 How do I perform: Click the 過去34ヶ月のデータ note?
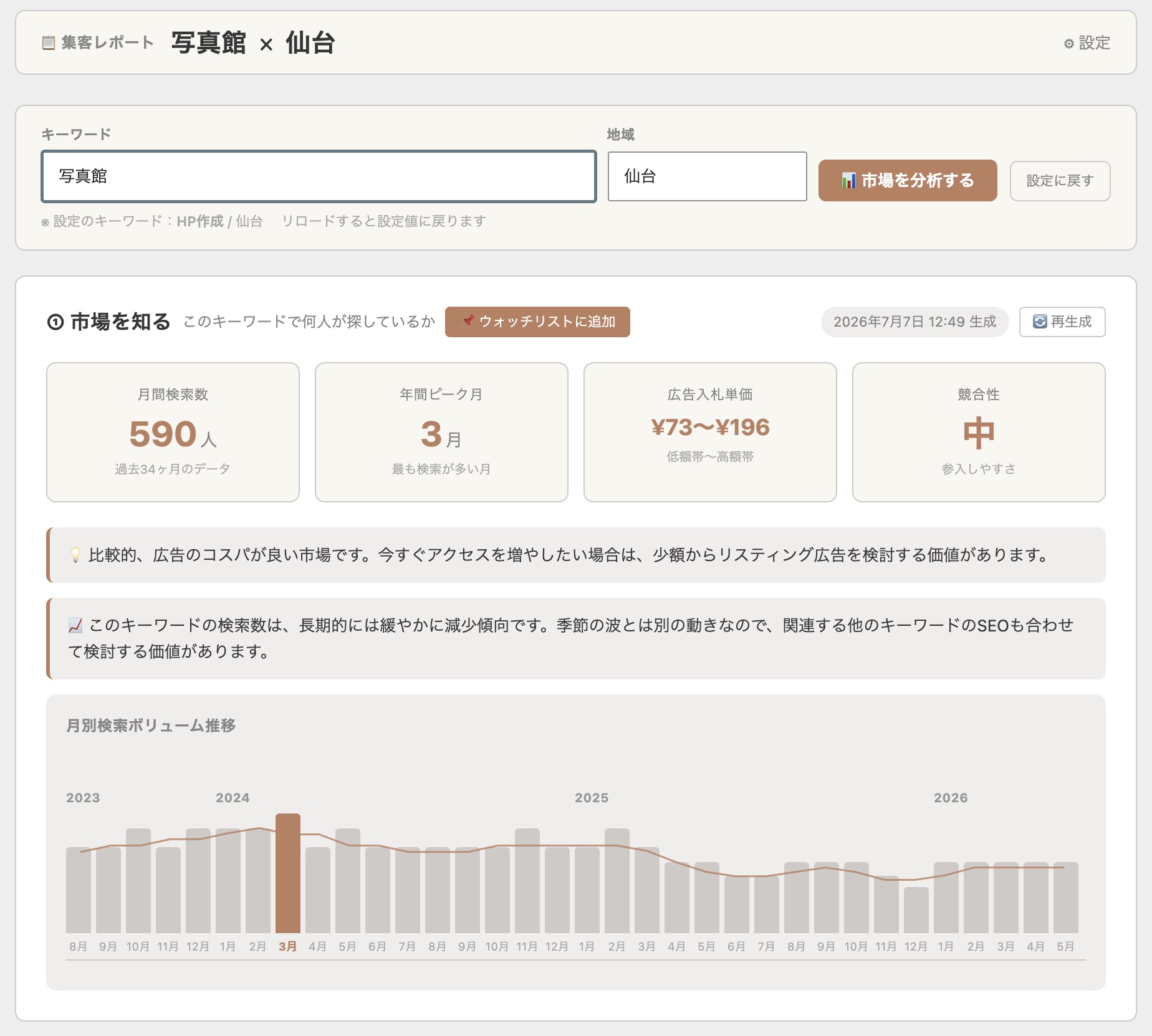[173, 469]
